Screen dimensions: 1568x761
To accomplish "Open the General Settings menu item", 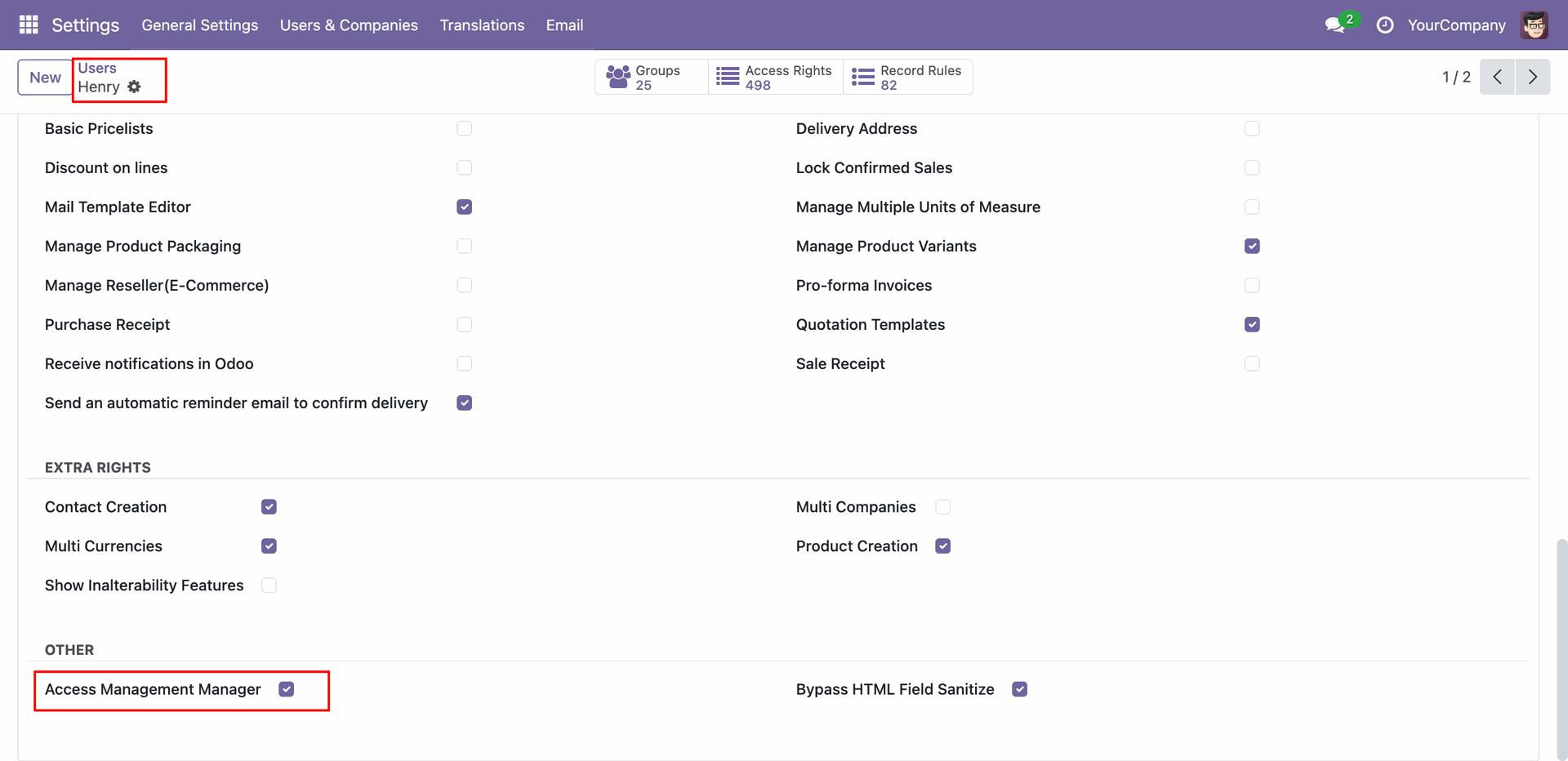I will click(199, 25).
